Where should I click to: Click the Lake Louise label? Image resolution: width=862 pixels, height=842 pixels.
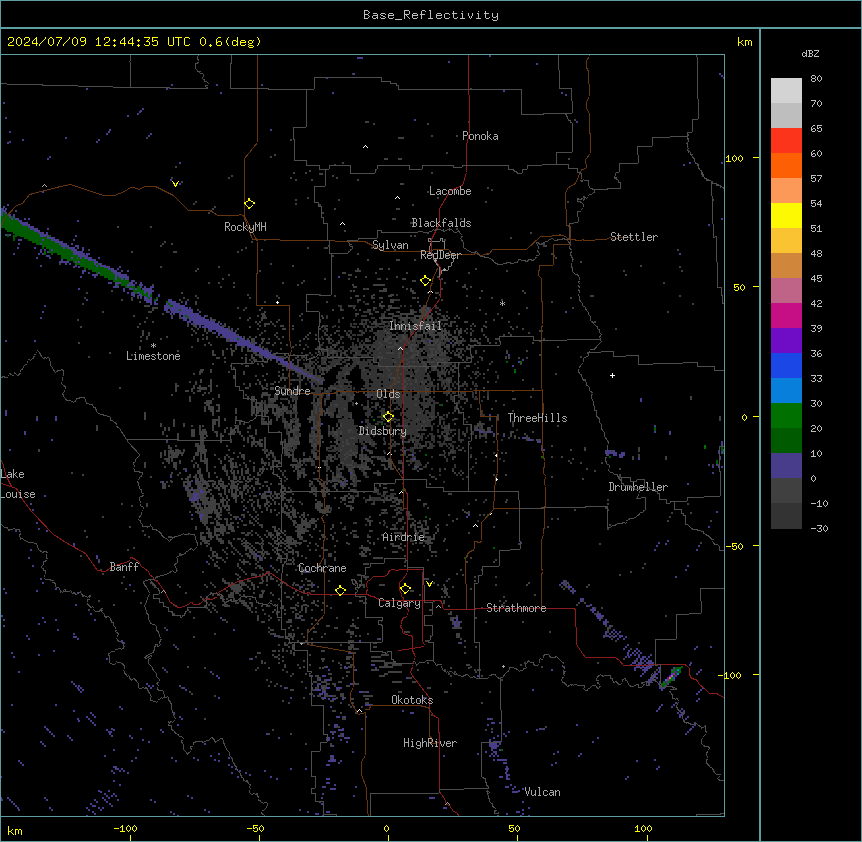coord(18,484)
